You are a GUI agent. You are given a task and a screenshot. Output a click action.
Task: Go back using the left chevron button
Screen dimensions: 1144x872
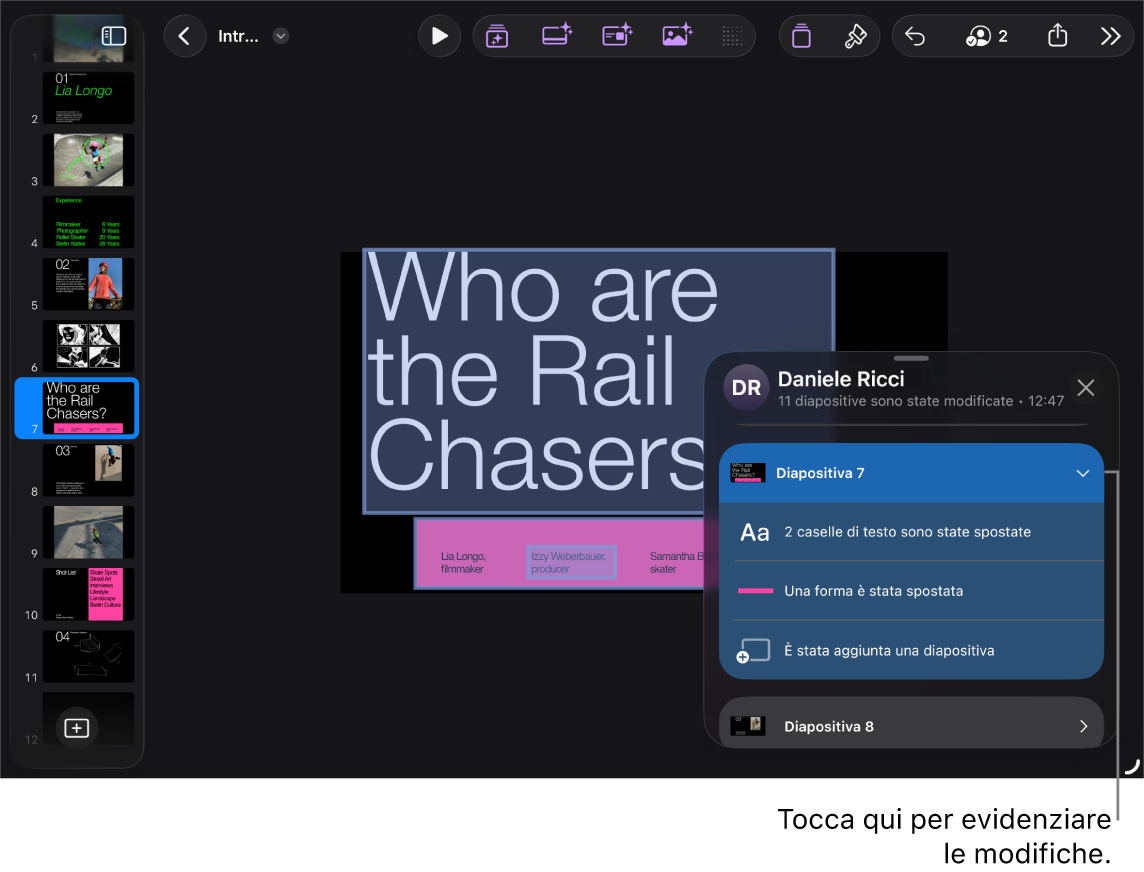point(185,36)
